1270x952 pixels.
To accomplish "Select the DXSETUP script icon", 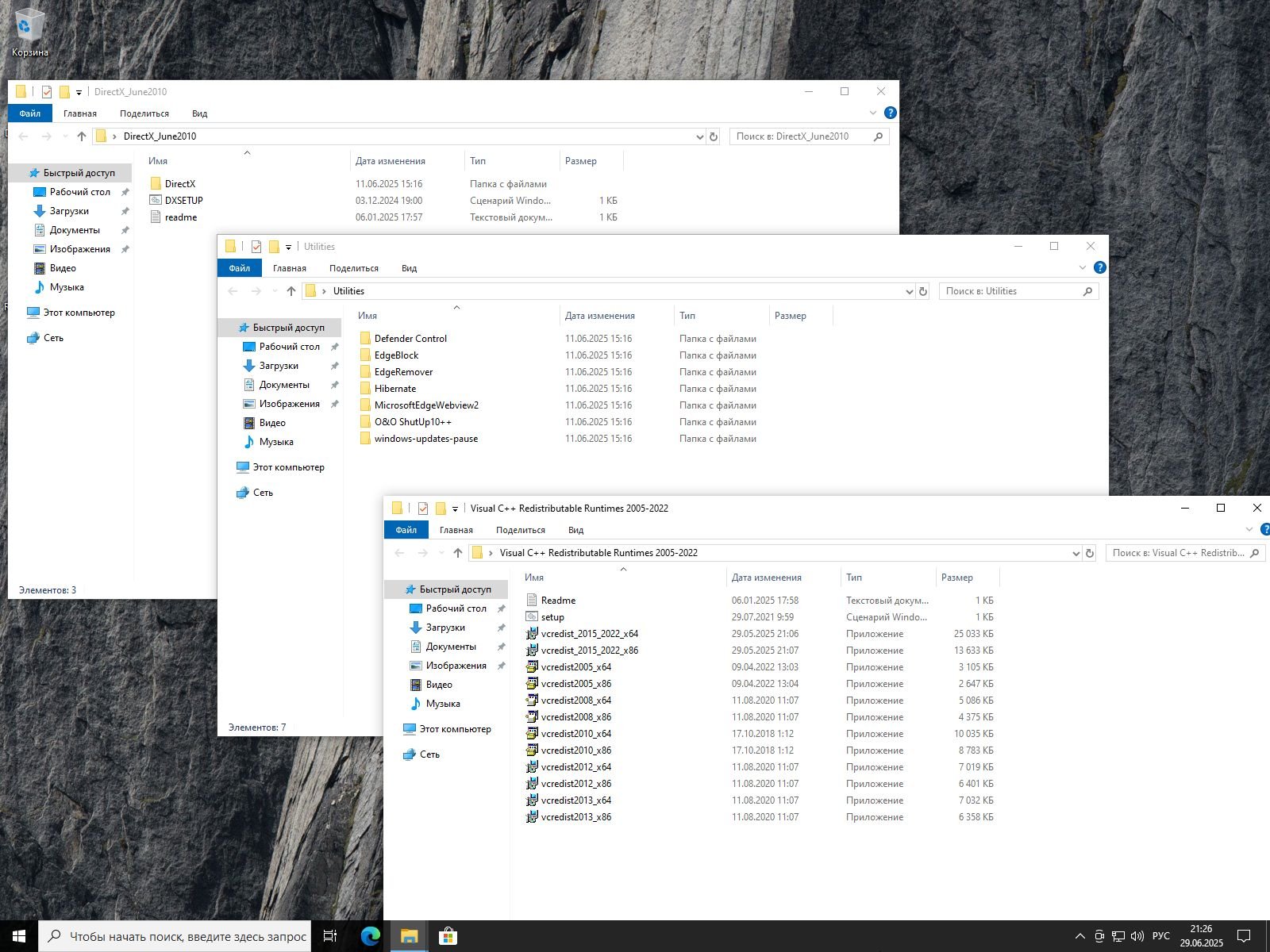I will 156,201.
